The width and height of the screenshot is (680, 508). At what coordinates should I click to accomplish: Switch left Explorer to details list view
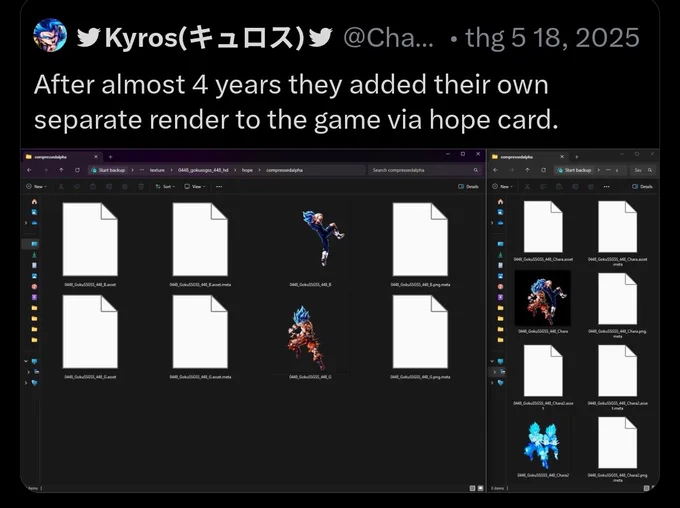tap(472, 488)
